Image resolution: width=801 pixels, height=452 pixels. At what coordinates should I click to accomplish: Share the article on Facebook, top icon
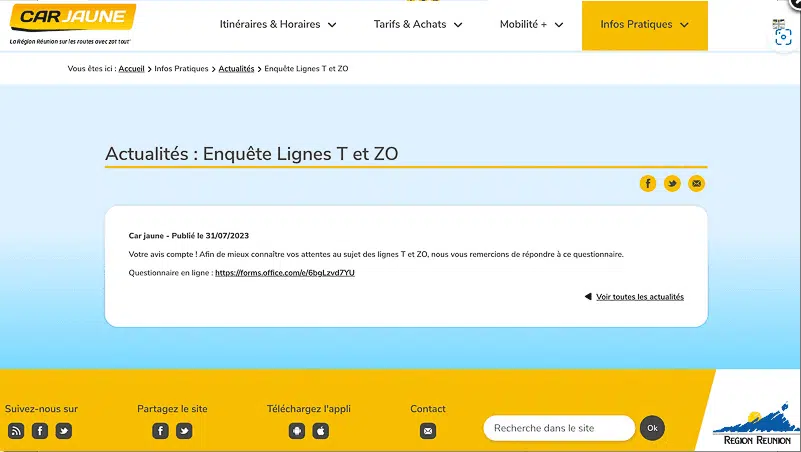point(648,183)
